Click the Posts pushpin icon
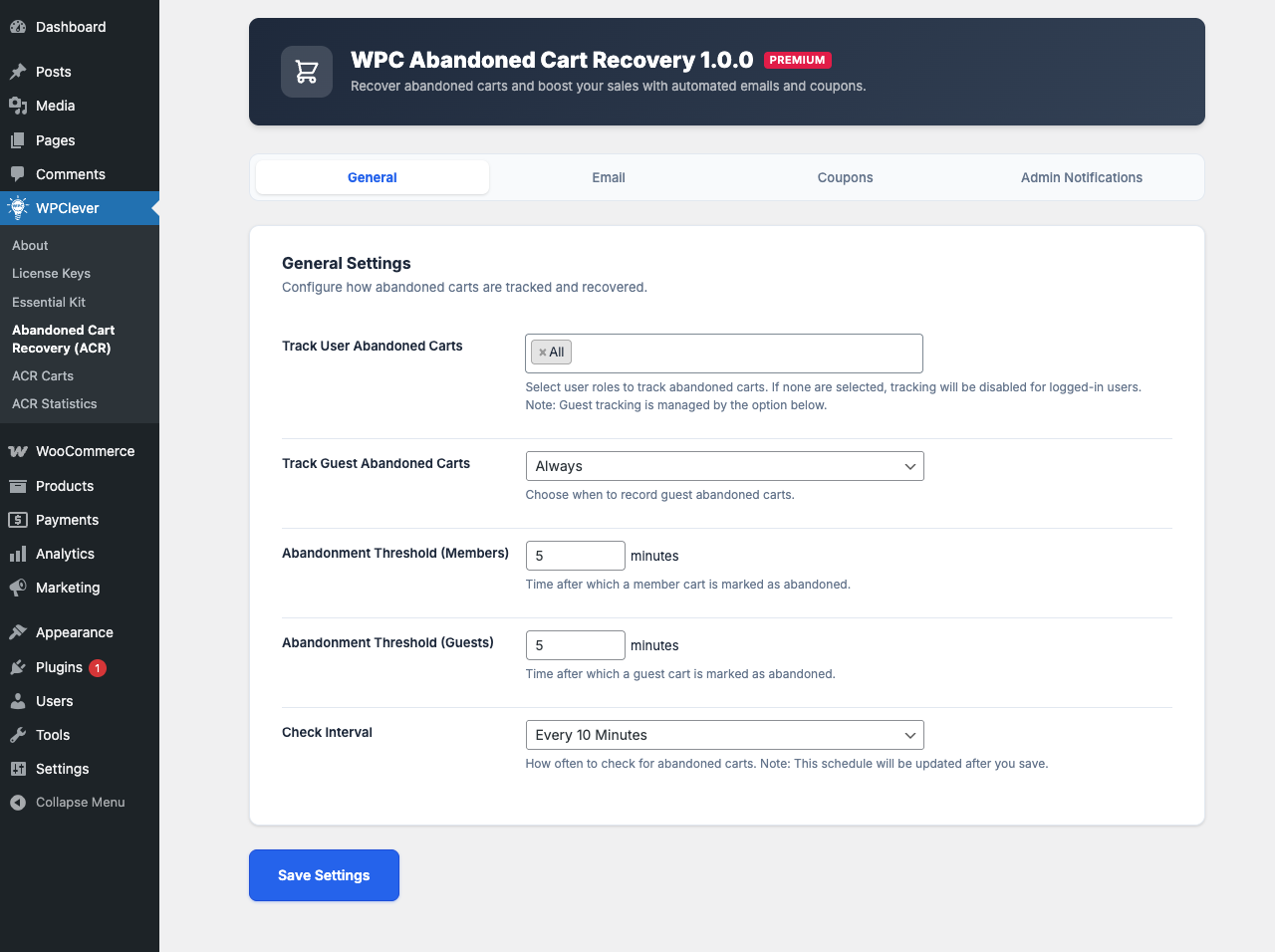 point(18,72)
